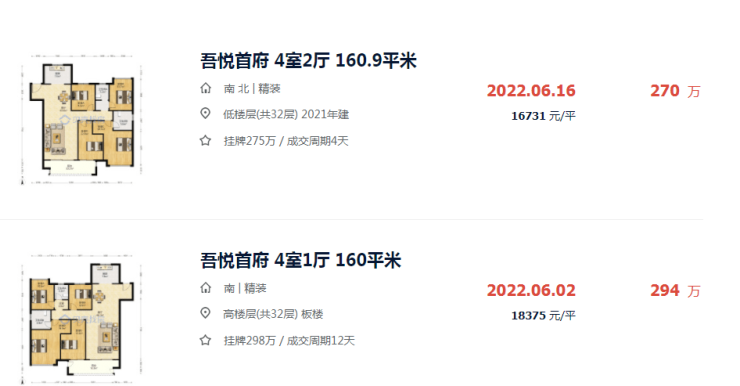Click text 挂牌275万 / 成交周期4天
740x386 pixels.
pos(286,141)
